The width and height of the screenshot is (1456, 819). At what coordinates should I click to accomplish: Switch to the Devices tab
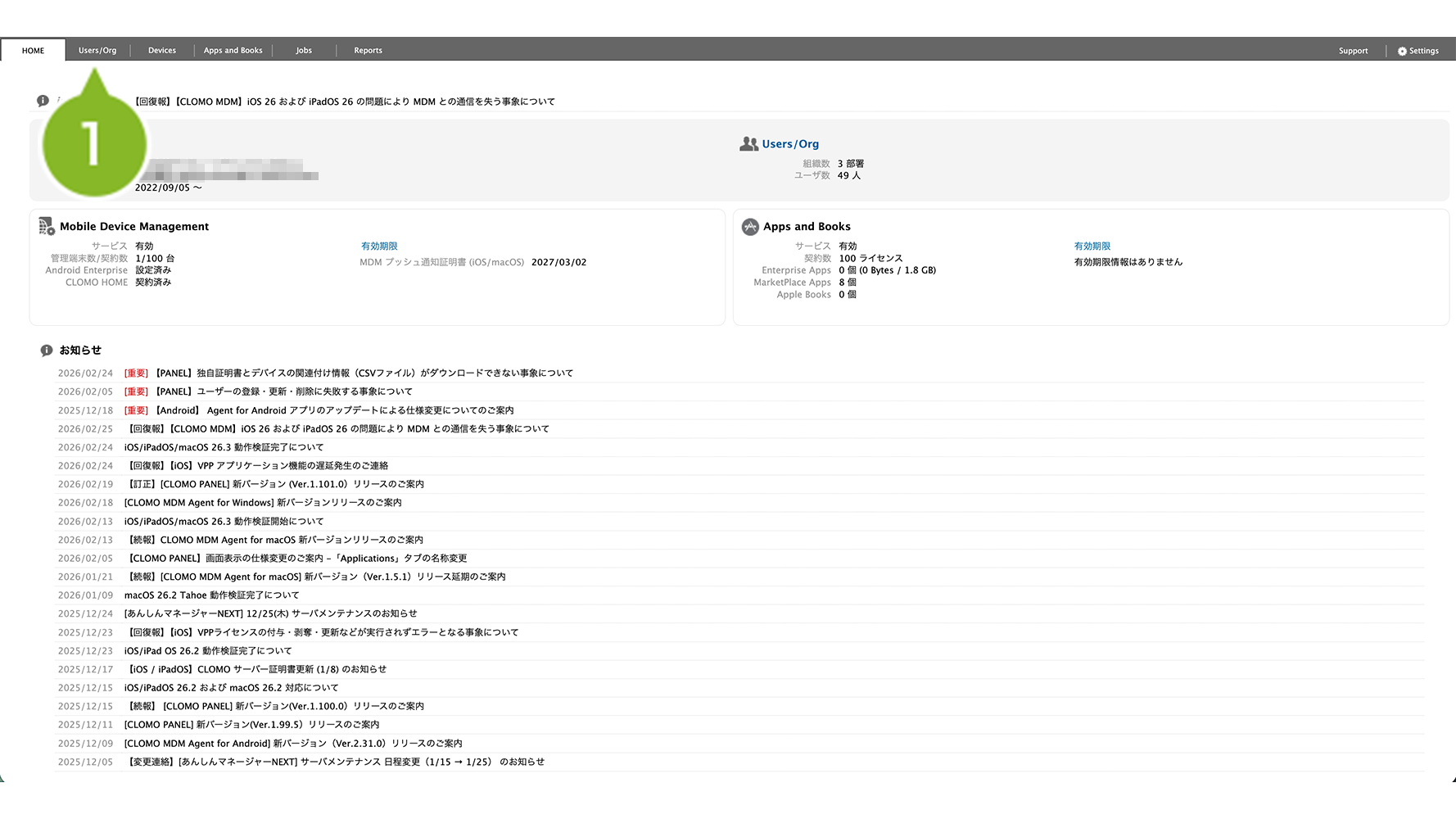[x=162, y=51]
